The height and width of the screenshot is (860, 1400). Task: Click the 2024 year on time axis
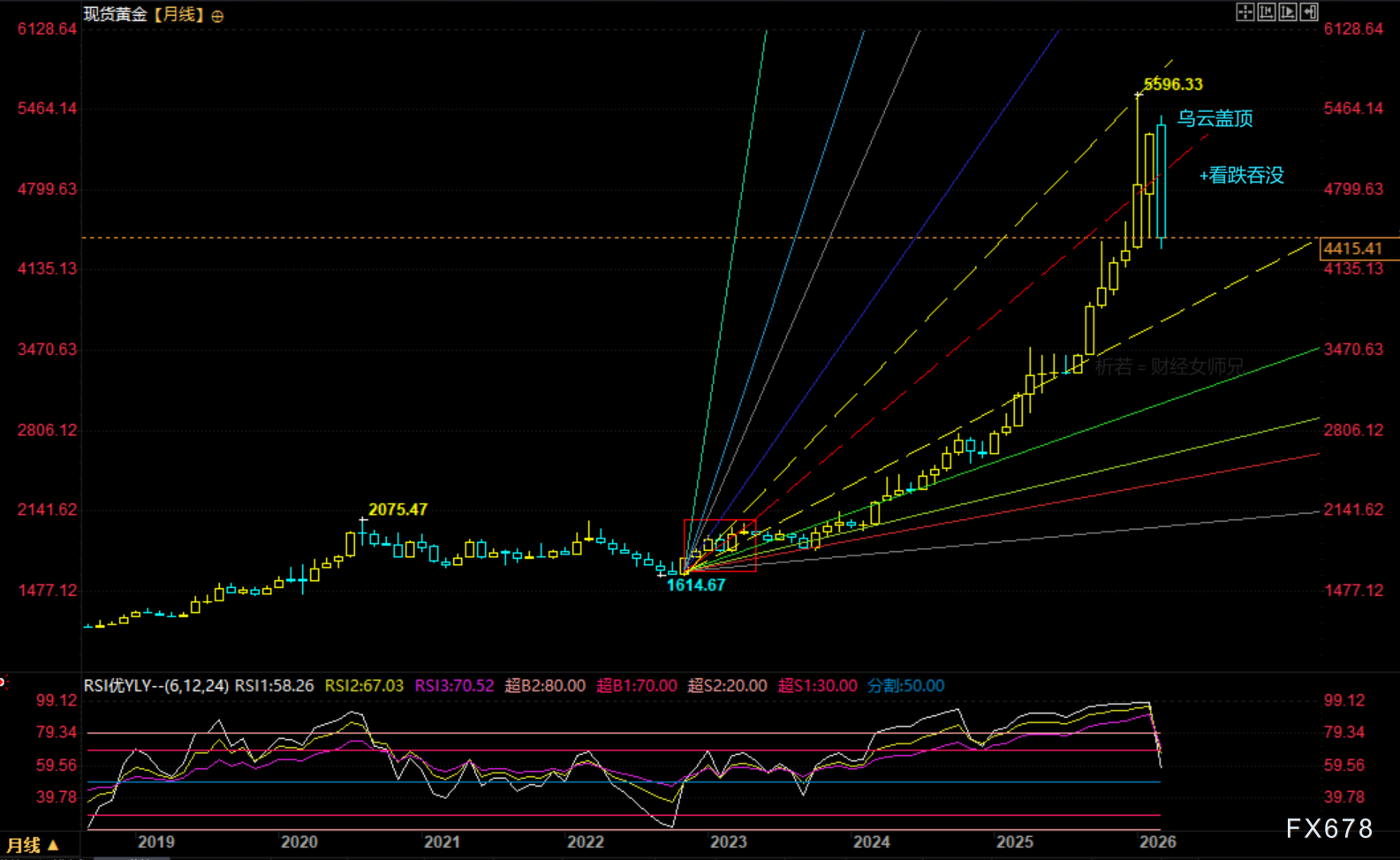pyautogui.click(x=871, y=841)
